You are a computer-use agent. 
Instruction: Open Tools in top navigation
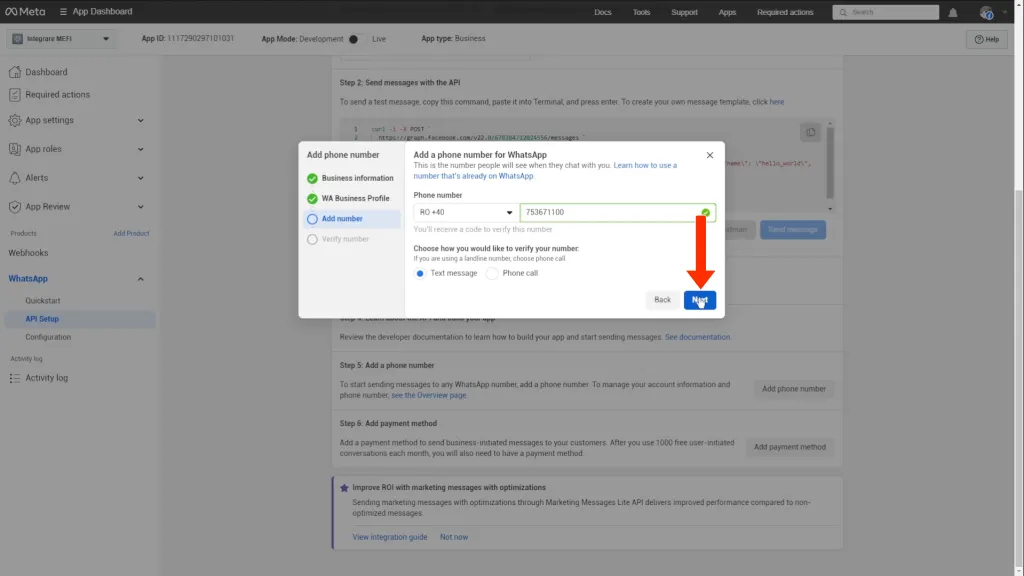641,12
